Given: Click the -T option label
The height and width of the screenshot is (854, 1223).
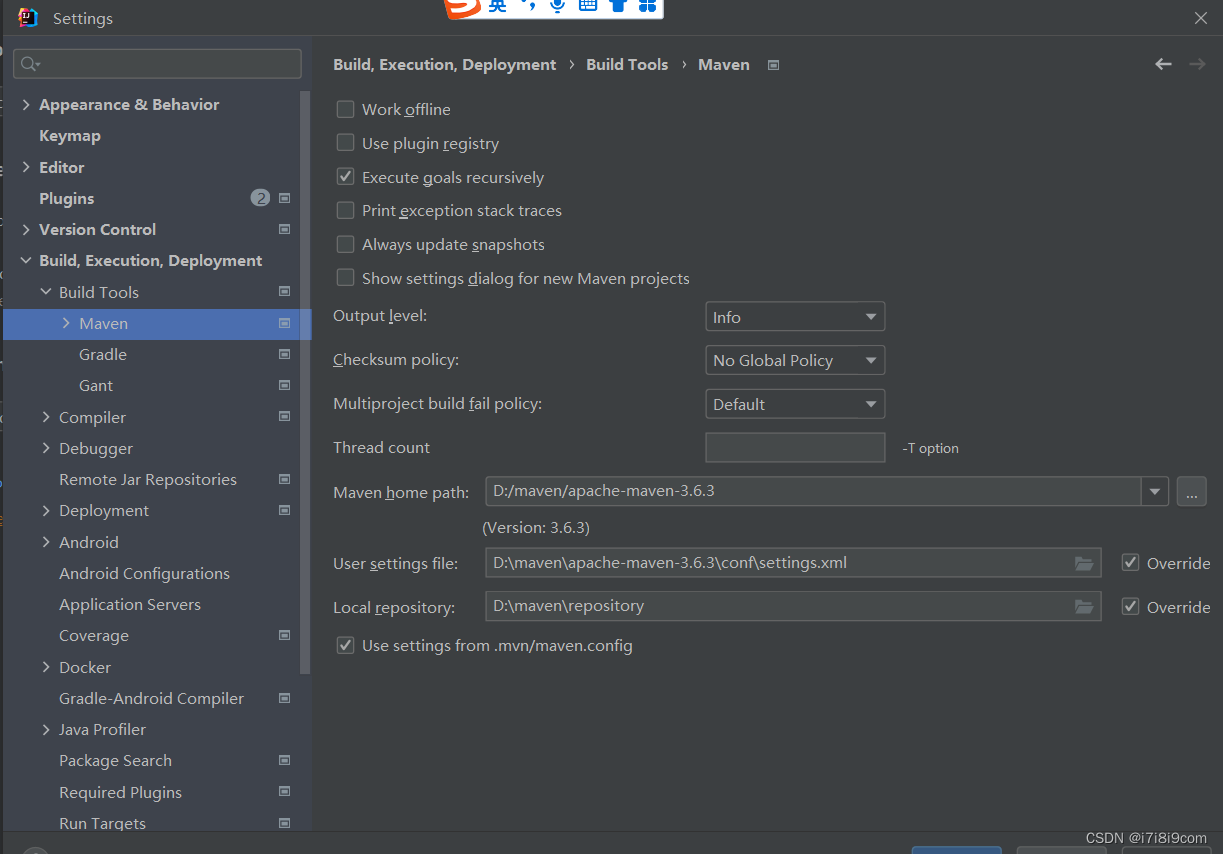Looking at the screenshot, I should click(x=930, y=448).
